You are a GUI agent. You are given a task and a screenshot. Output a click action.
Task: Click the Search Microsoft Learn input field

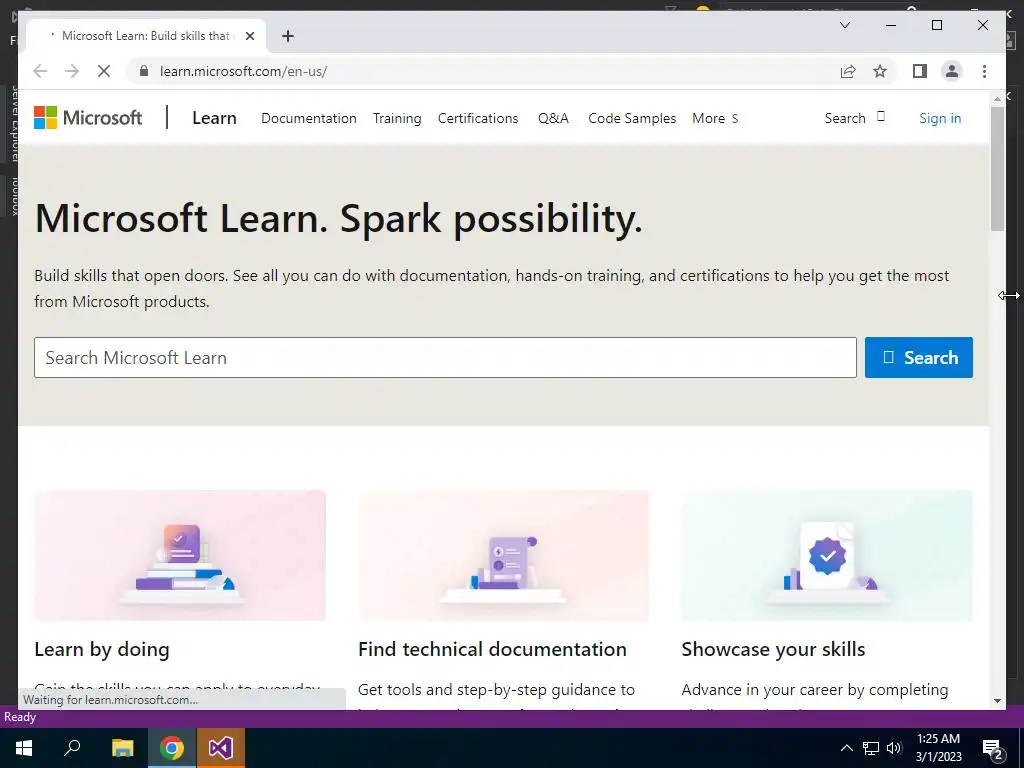(x=445, y=357)
